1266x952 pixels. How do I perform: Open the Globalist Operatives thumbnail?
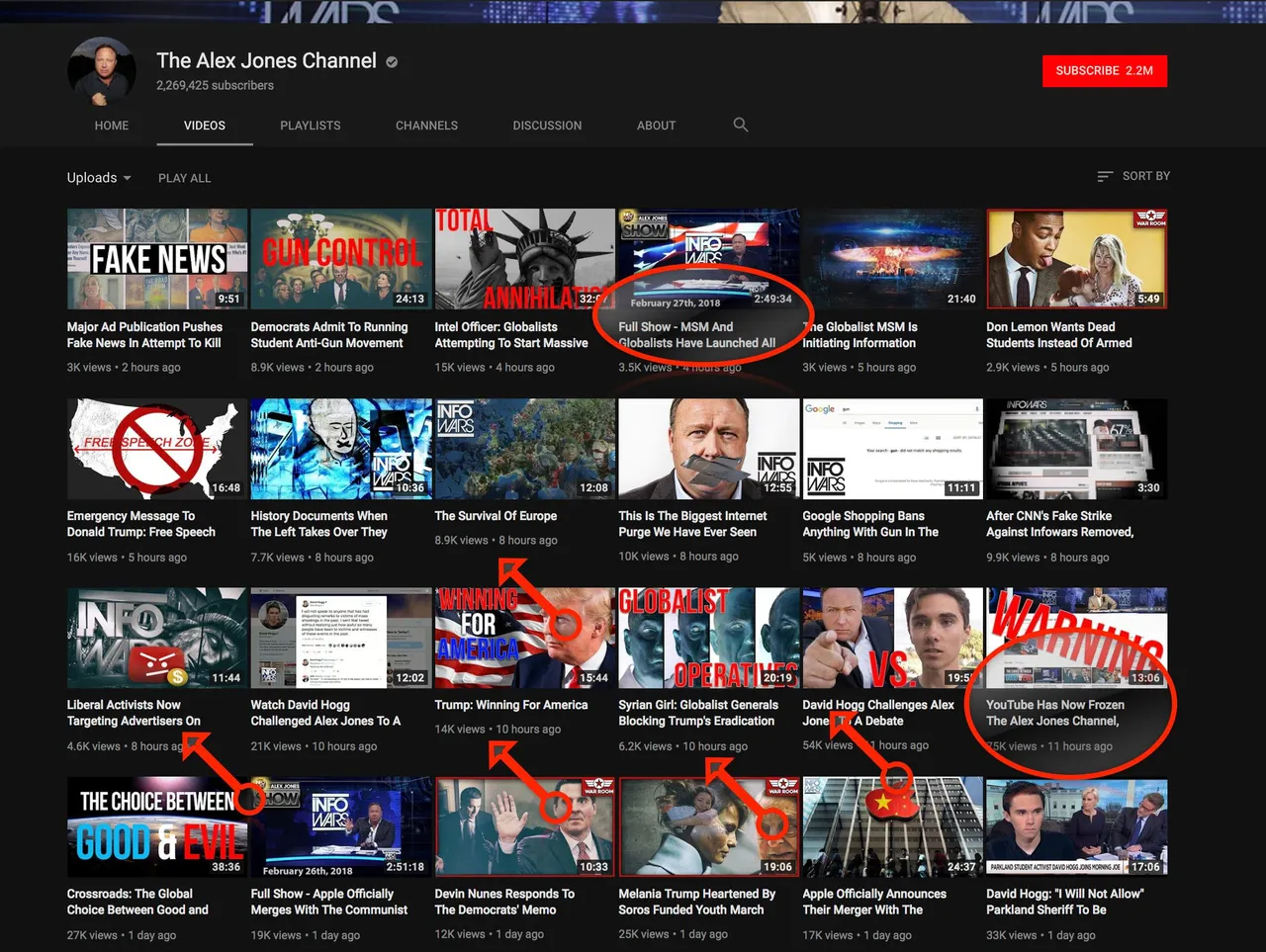pyautogui.click(x=708, y=638)
